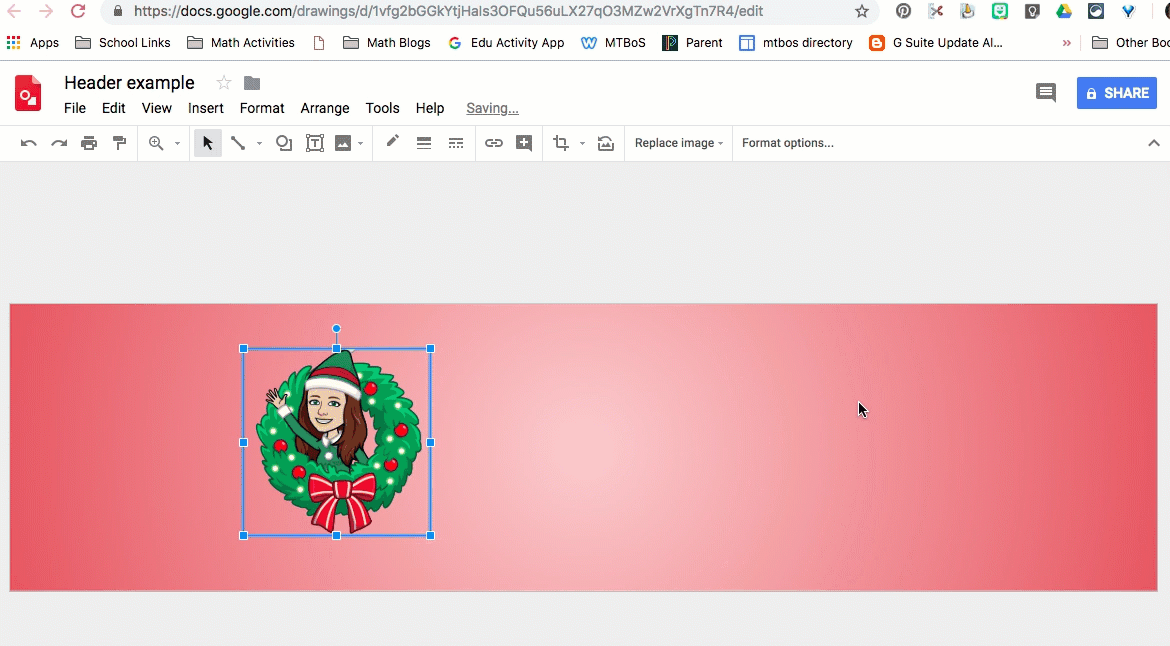Select the Crop image tool
1170x646 pixels.
[x=561, y=143]
